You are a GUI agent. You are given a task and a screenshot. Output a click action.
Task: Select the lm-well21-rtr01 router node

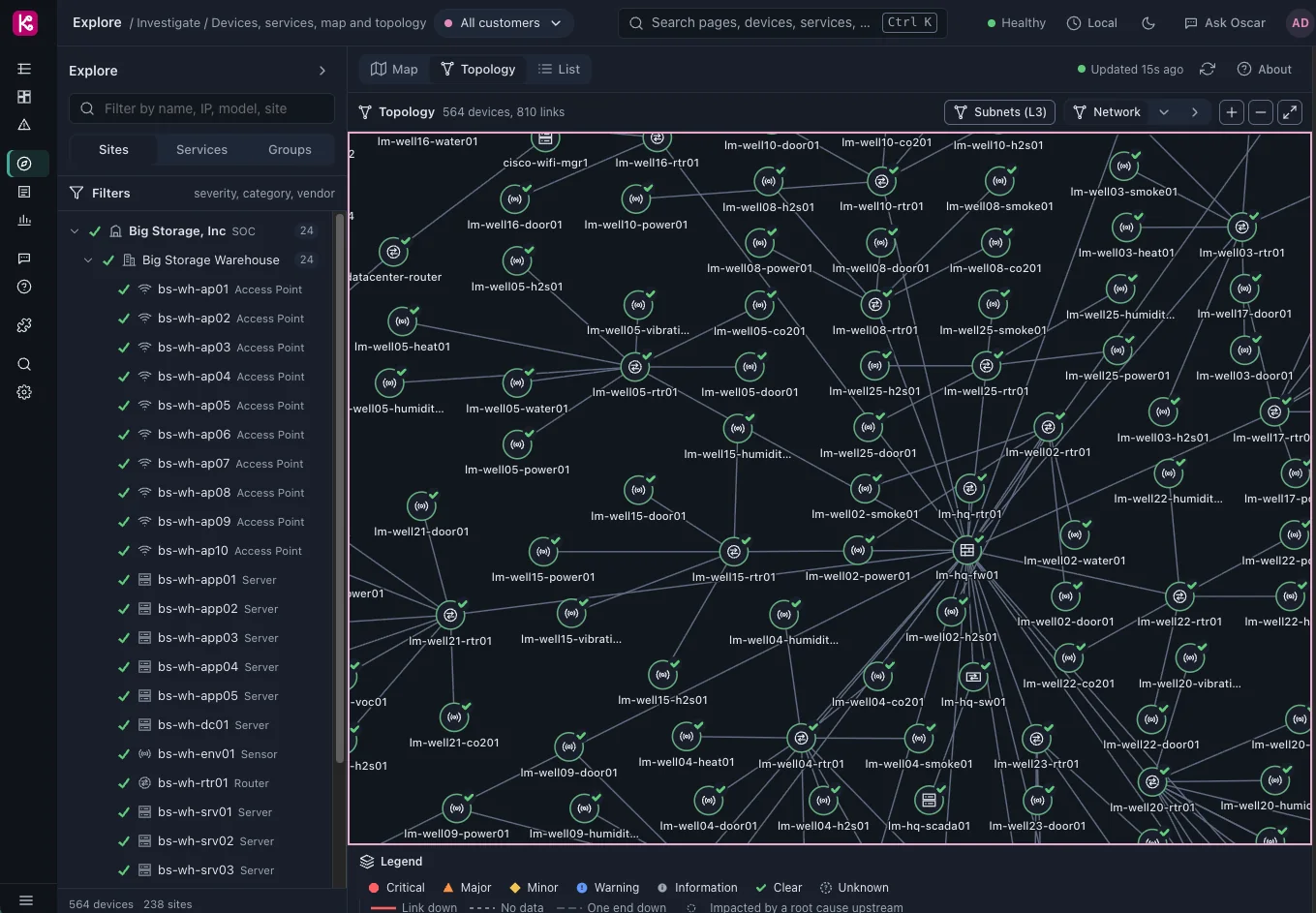449,615
